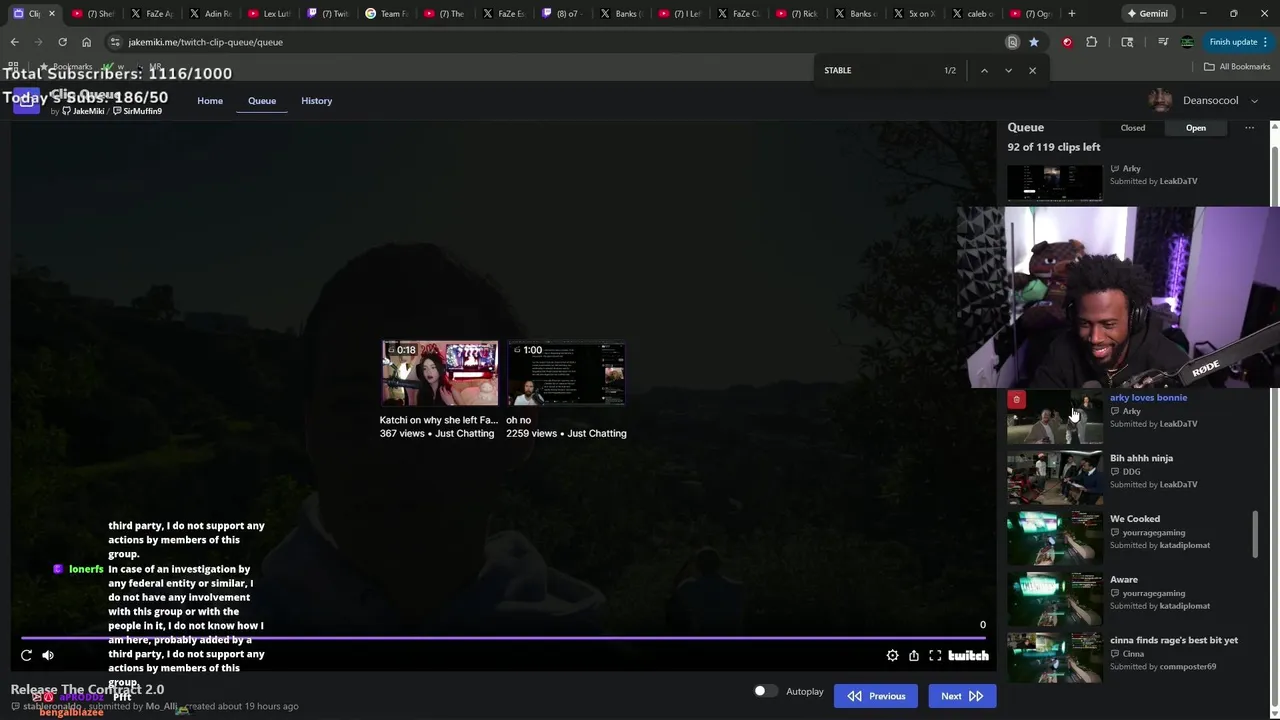Play suggested clip 'oh no'
Image resolution: width=1280 pixels, height=720 pixels.
(566, 373)
